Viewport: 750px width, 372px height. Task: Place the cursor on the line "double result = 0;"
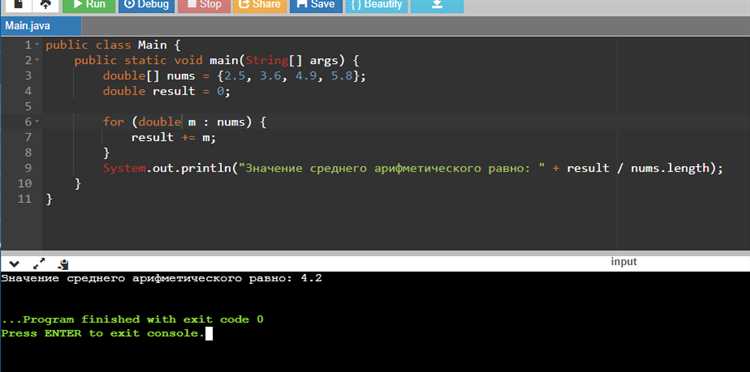tap(166, 91)
